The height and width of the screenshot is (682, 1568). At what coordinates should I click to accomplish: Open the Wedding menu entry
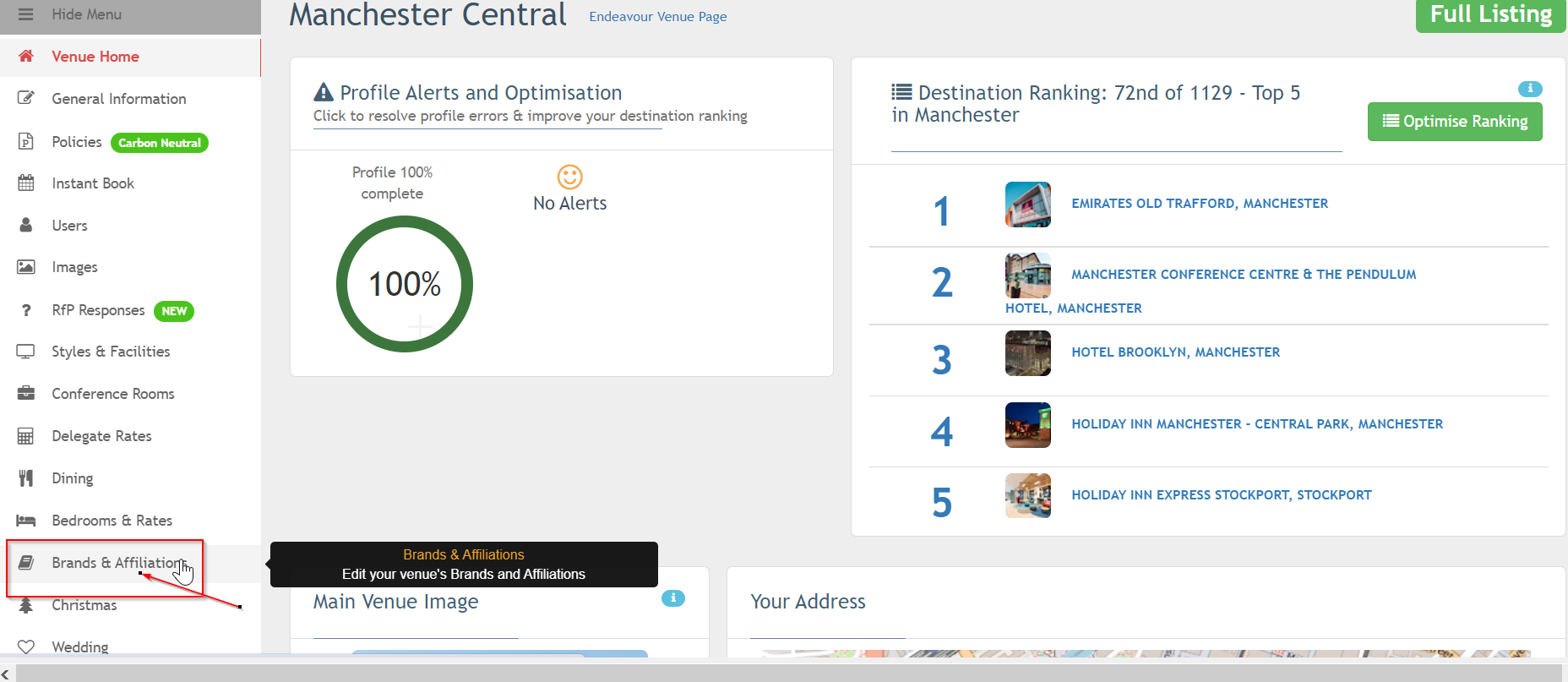tap(80, 647)
